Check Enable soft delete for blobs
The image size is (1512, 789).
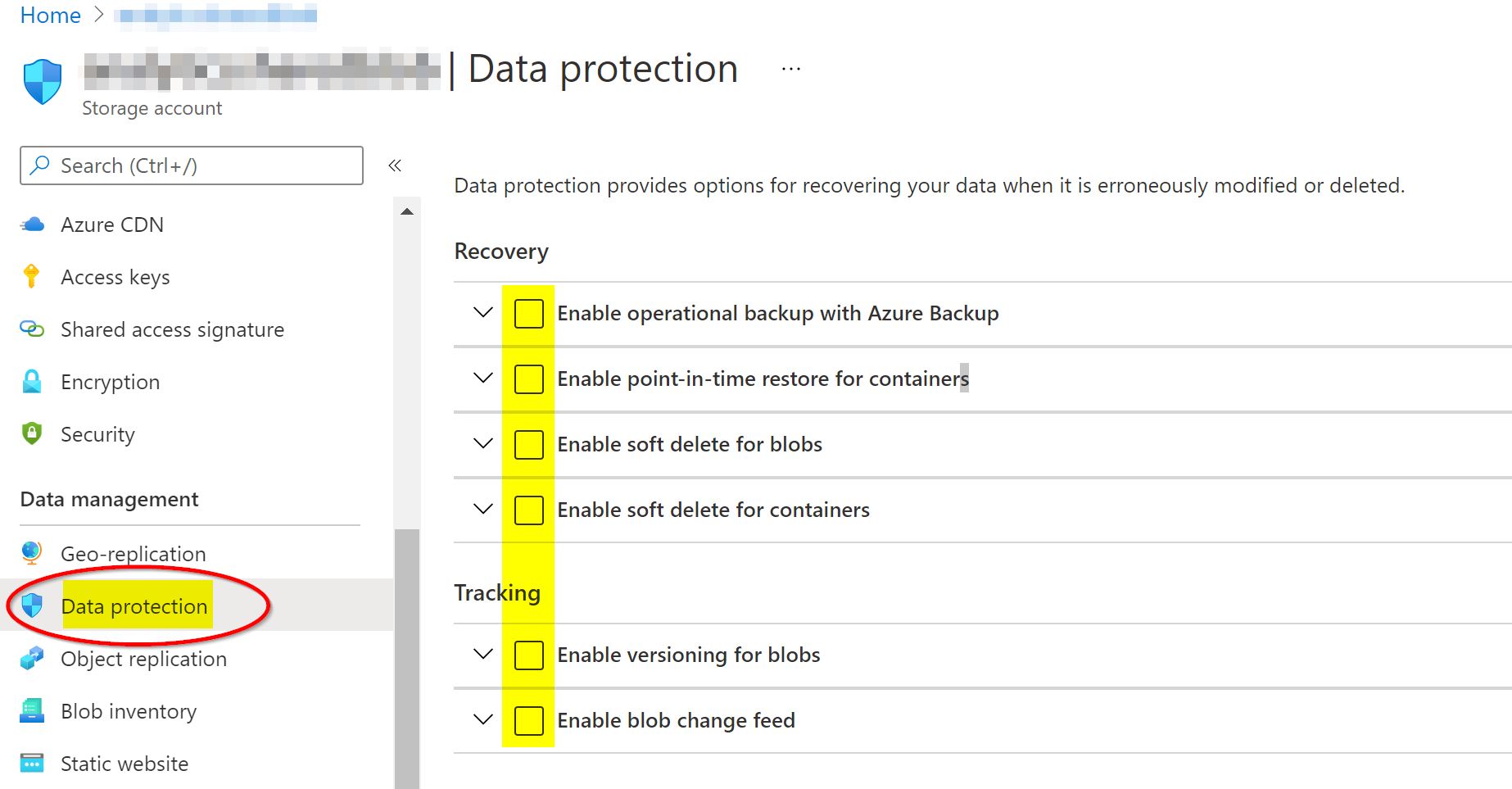528,445
